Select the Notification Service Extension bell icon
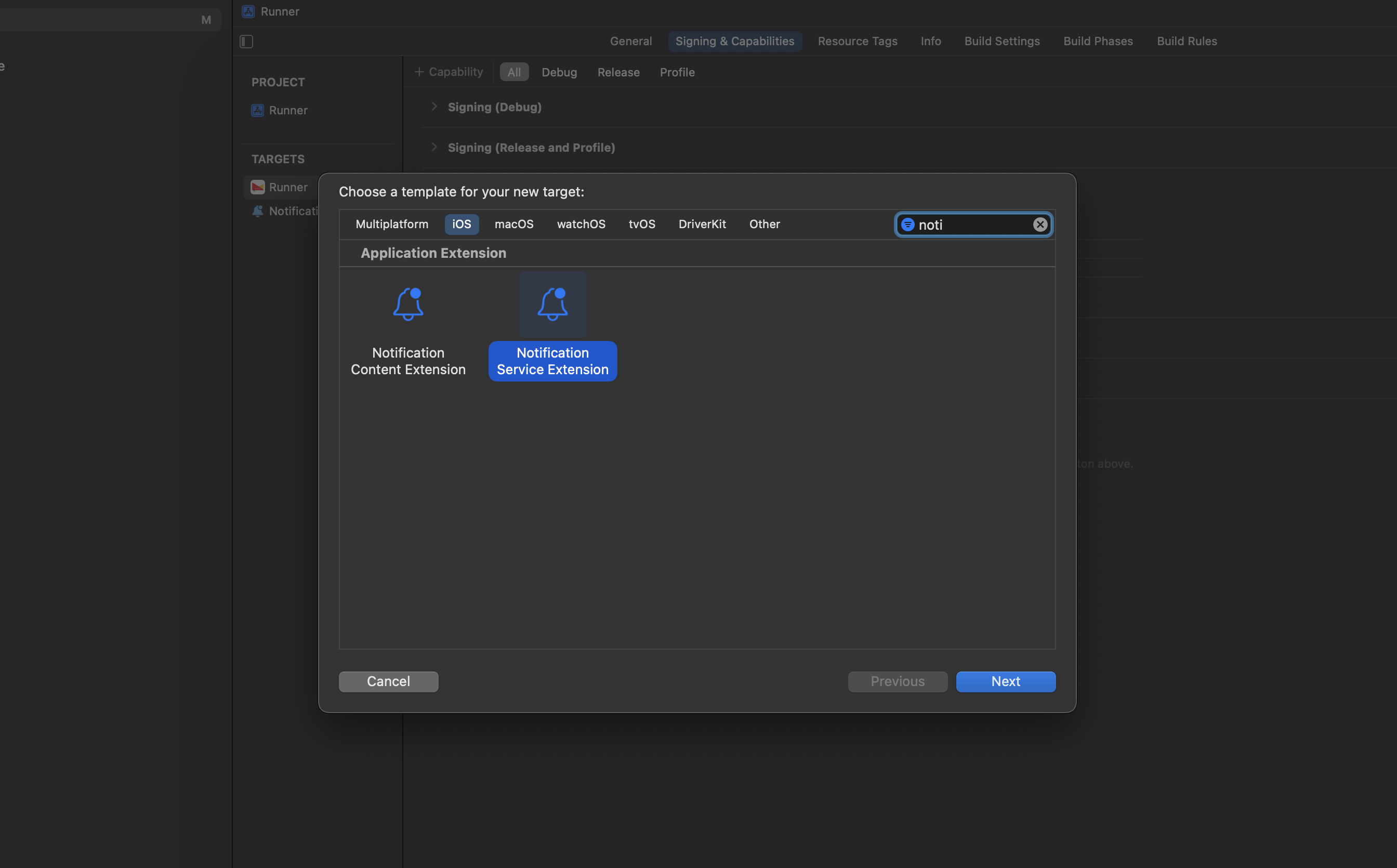This screenshot has width=1397, height=868. click(x=552, y=304)
